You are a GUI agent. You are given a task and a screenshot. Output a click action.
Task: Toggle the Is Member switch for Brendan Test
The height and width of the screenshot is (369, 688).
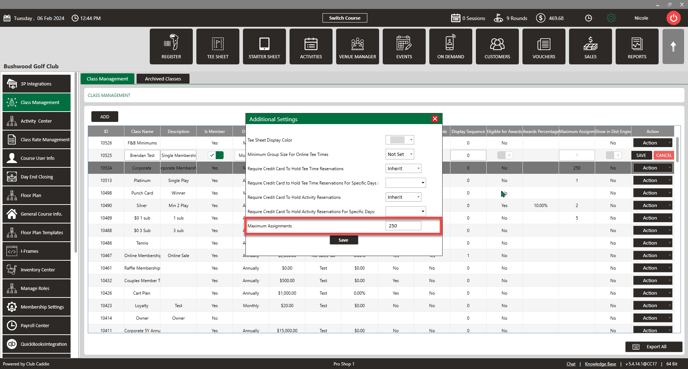(215, 155)
